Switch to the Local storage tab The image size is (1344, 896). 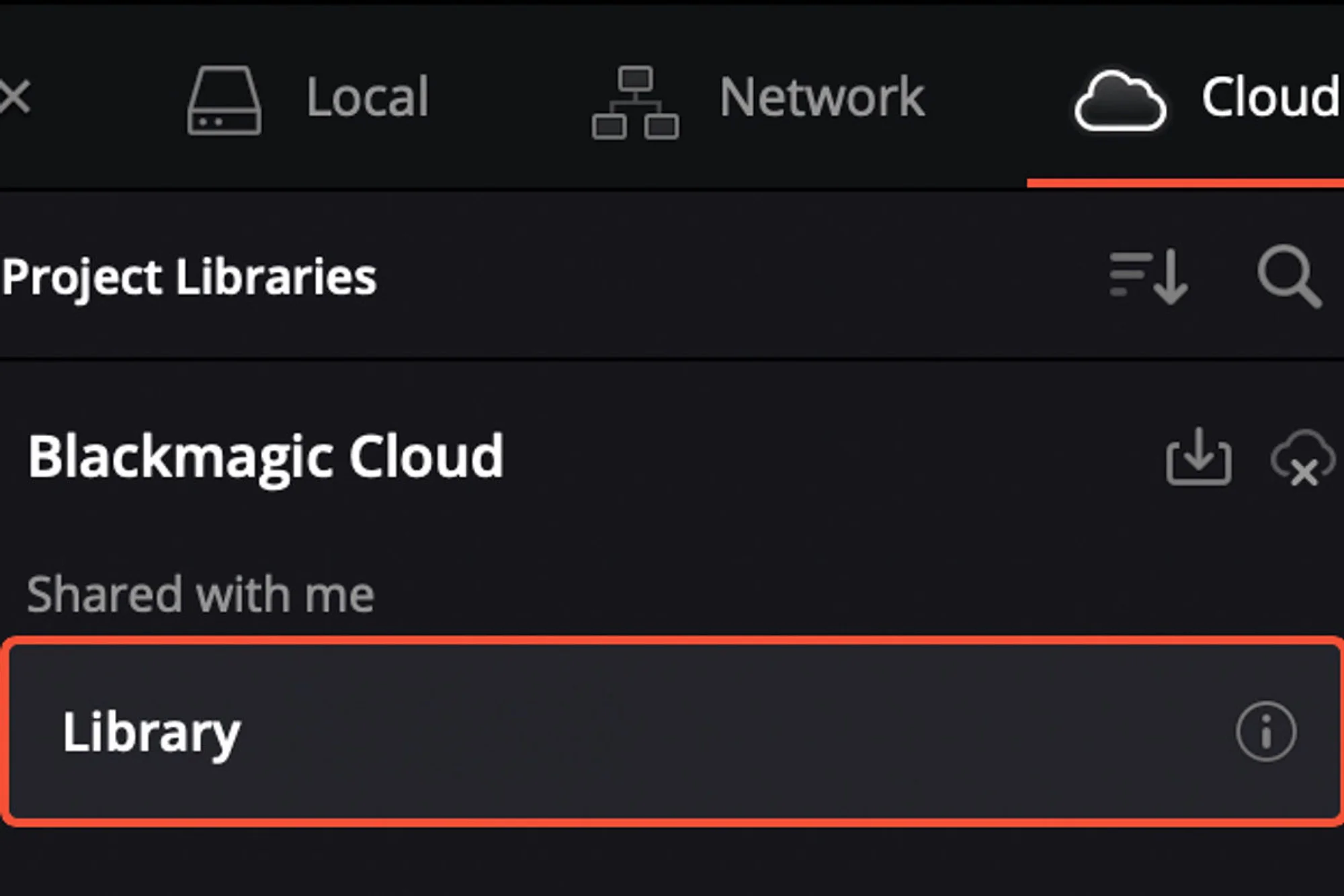tap(309, 97)
